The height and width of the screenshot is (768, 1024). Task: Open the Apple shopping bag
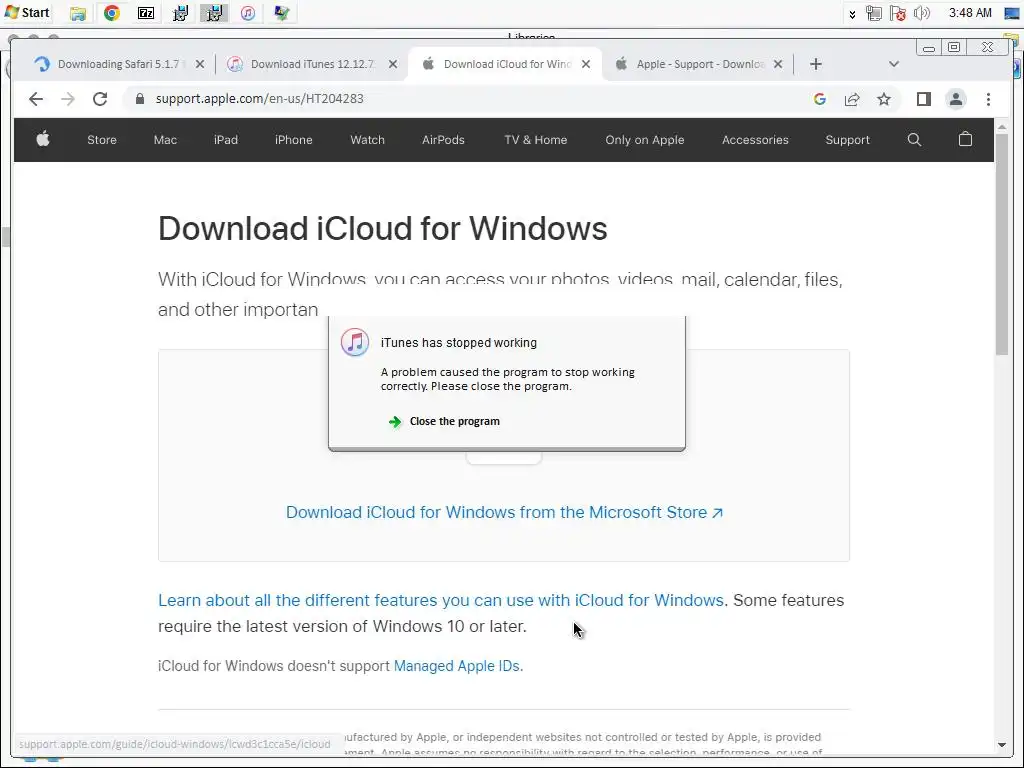[x=965, y=139]
